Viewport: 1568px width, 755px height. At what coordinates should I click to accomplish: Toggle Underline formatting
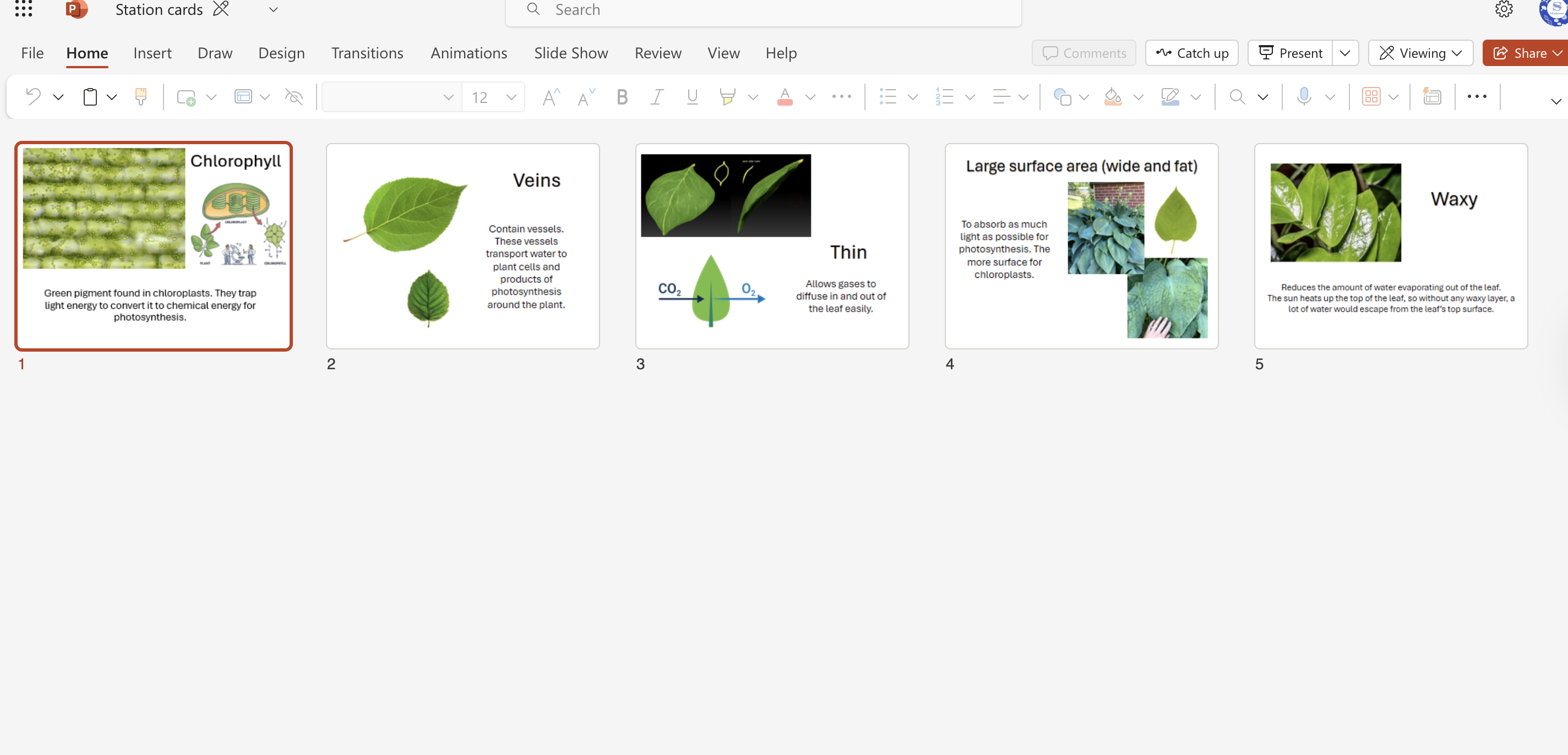point(692,97)
